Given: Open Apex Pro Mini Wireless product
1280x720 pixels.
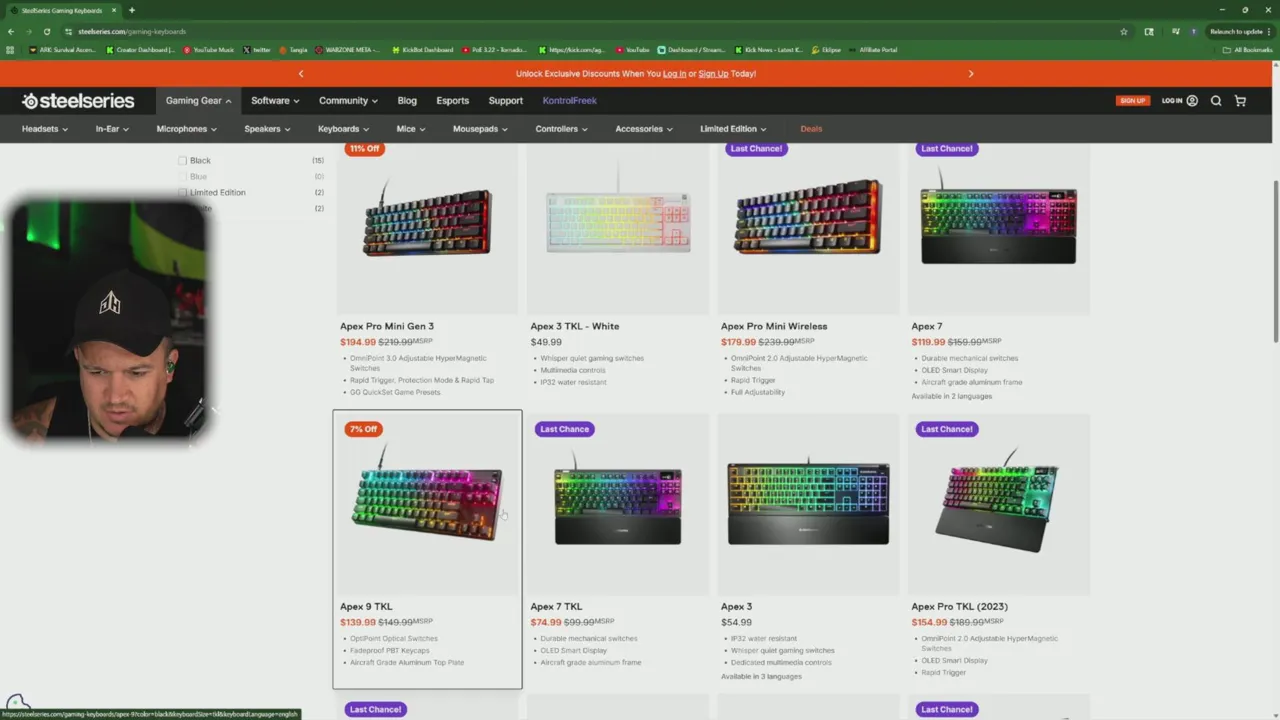Looking at the screenshot, I should coord(774,326).
